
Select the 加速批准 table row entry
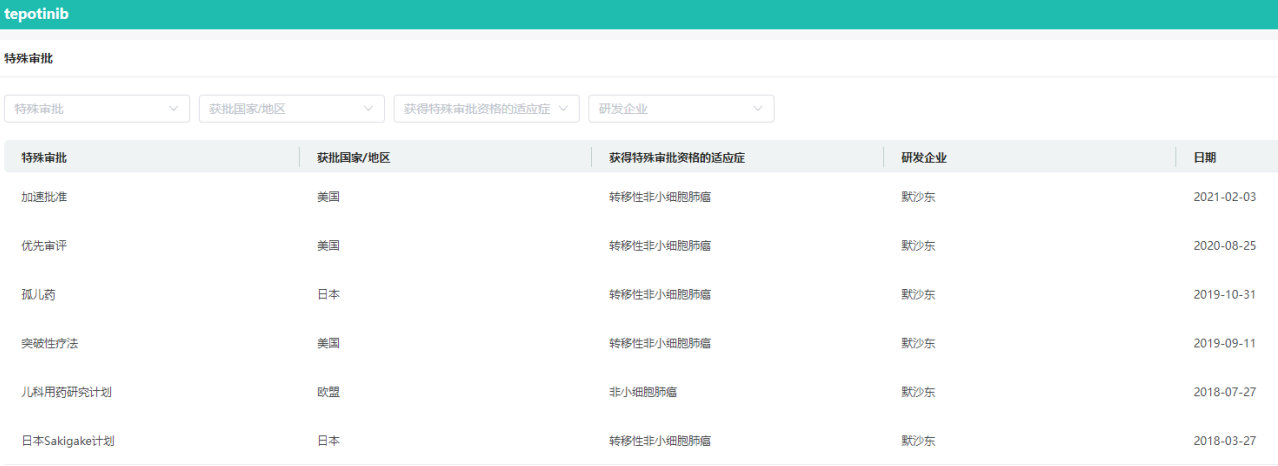click(x=45, y=197)
